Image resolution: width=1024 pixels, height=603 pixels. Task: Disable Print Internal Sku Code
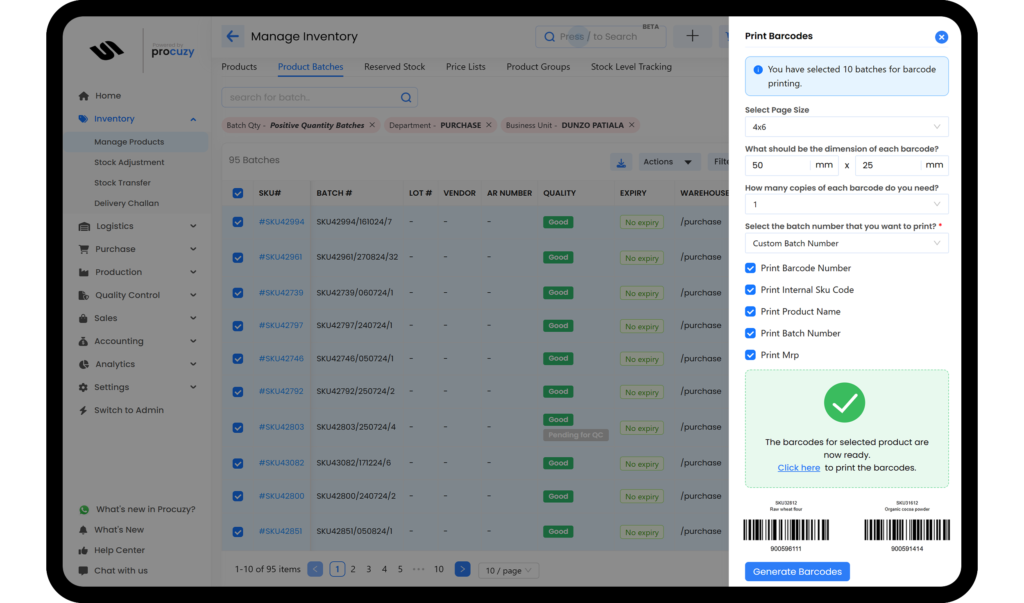(x=750, y=290)
